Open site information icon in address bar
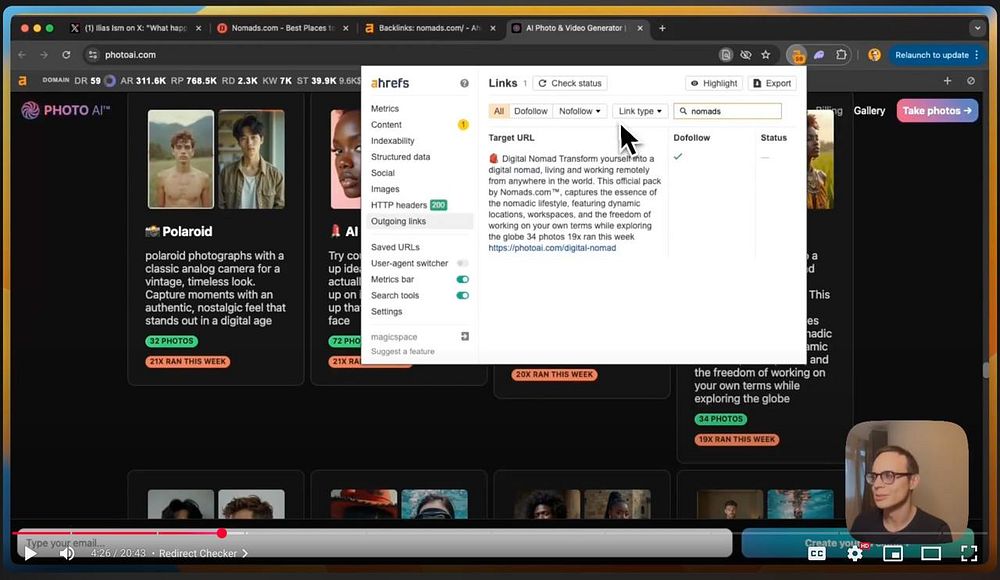Image resolution: width=1000 pixels, height=580 pixels. pos(93,55)
